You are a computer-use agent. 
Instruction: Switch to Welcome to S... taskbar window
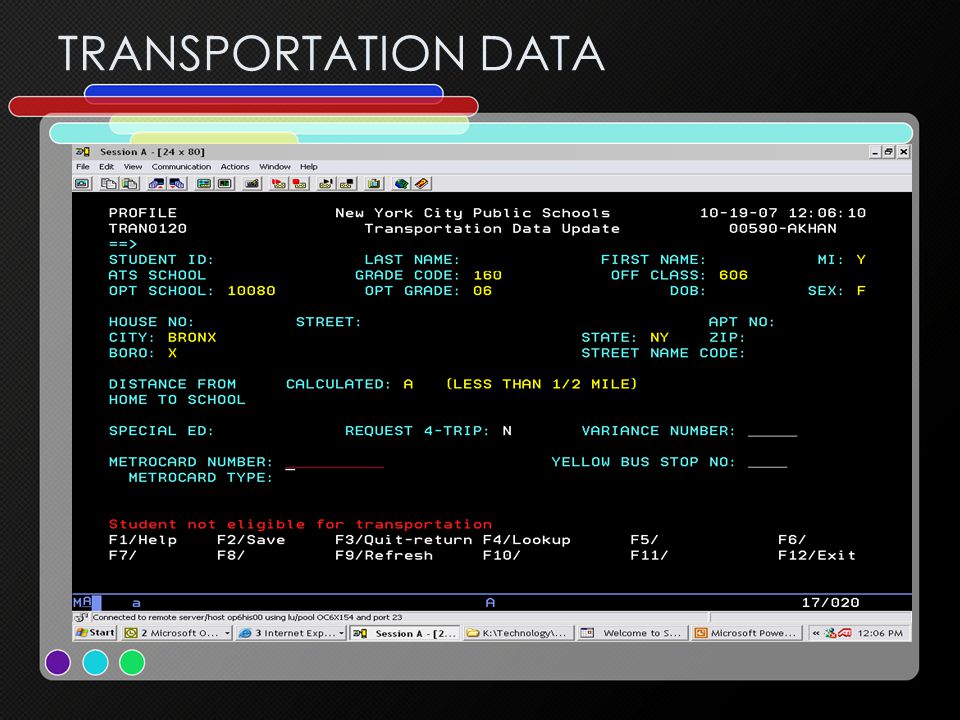click(x=634, y=633)
